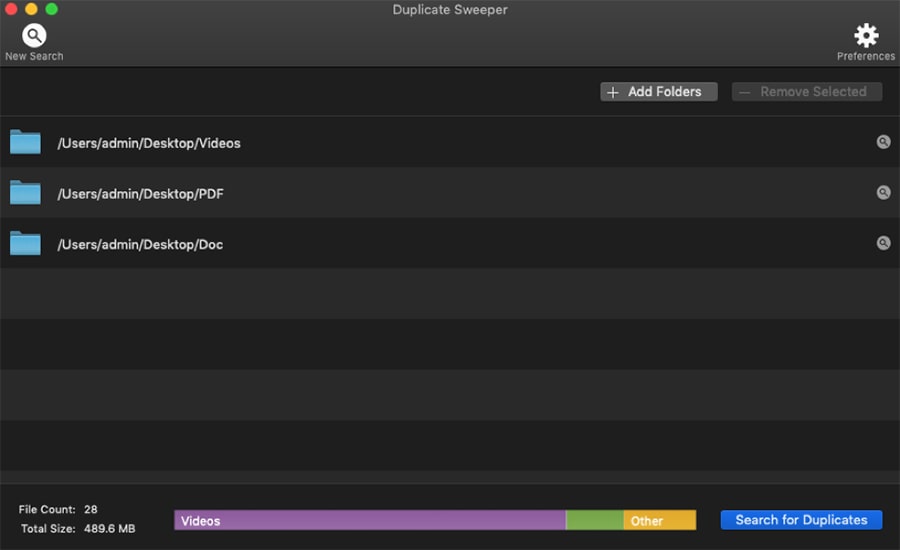
Task: Reveal the Videos folder with its magnifier icon
Action: coord(883,142)
